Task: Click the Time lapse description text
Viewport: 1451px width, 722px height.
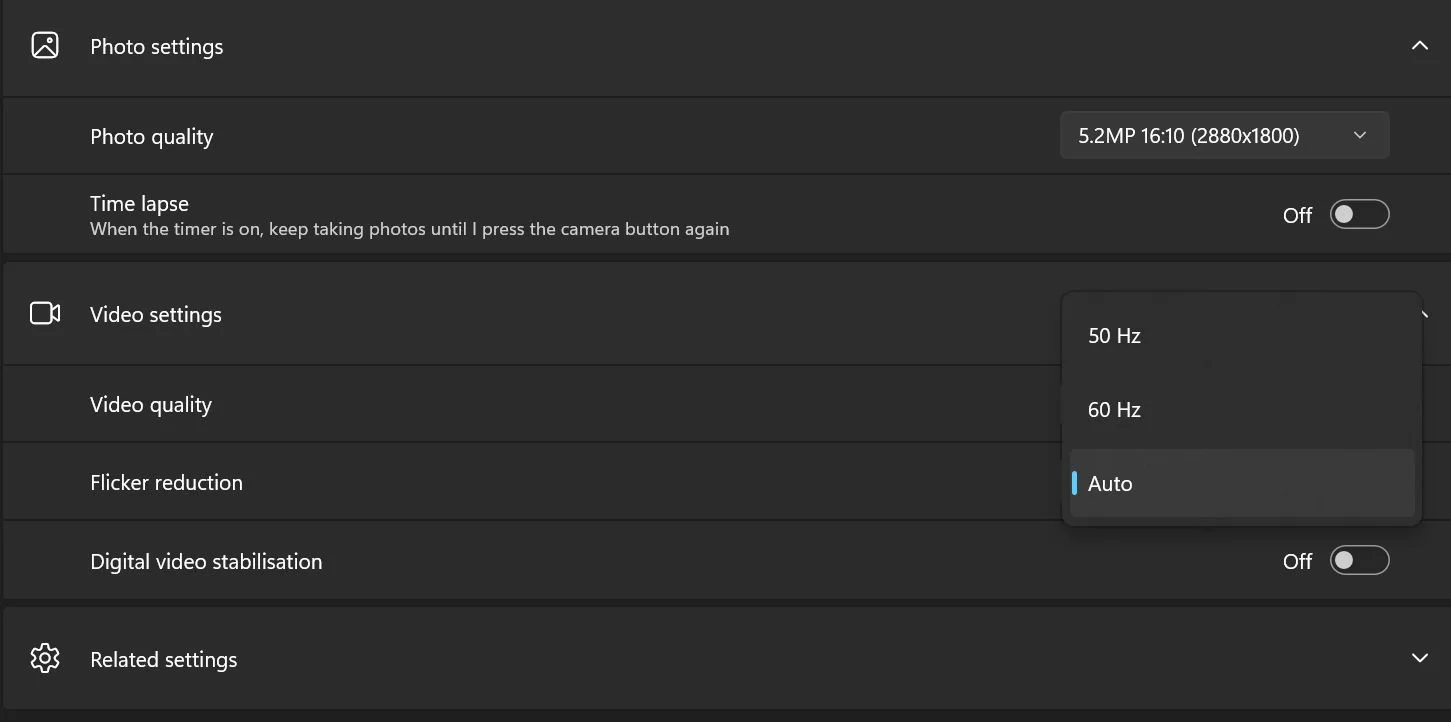Action: click(x=410, y=229)
